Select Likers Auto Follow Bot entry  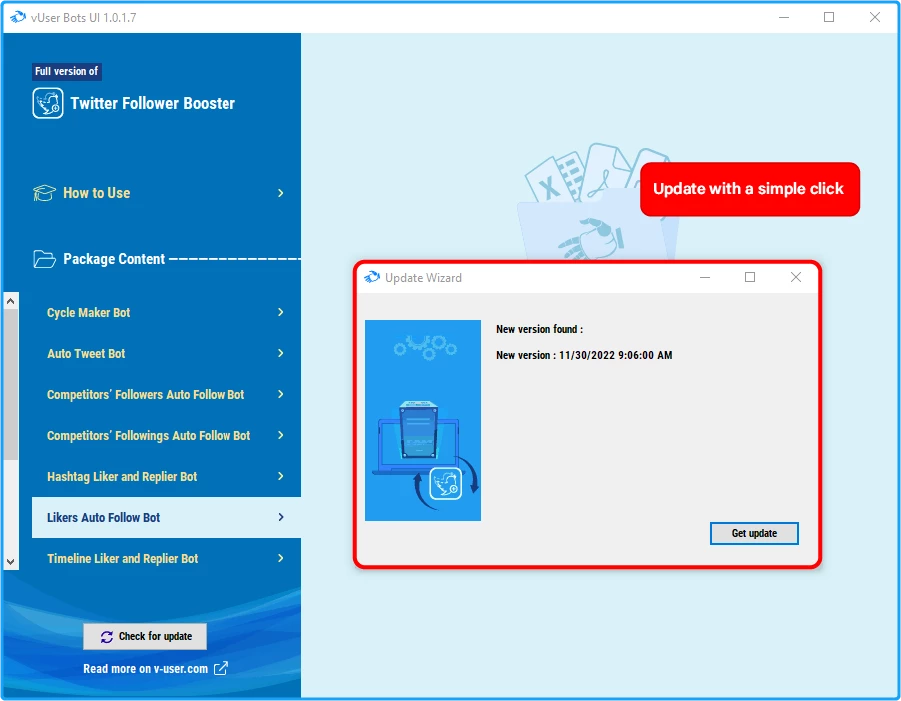[166, 517]
